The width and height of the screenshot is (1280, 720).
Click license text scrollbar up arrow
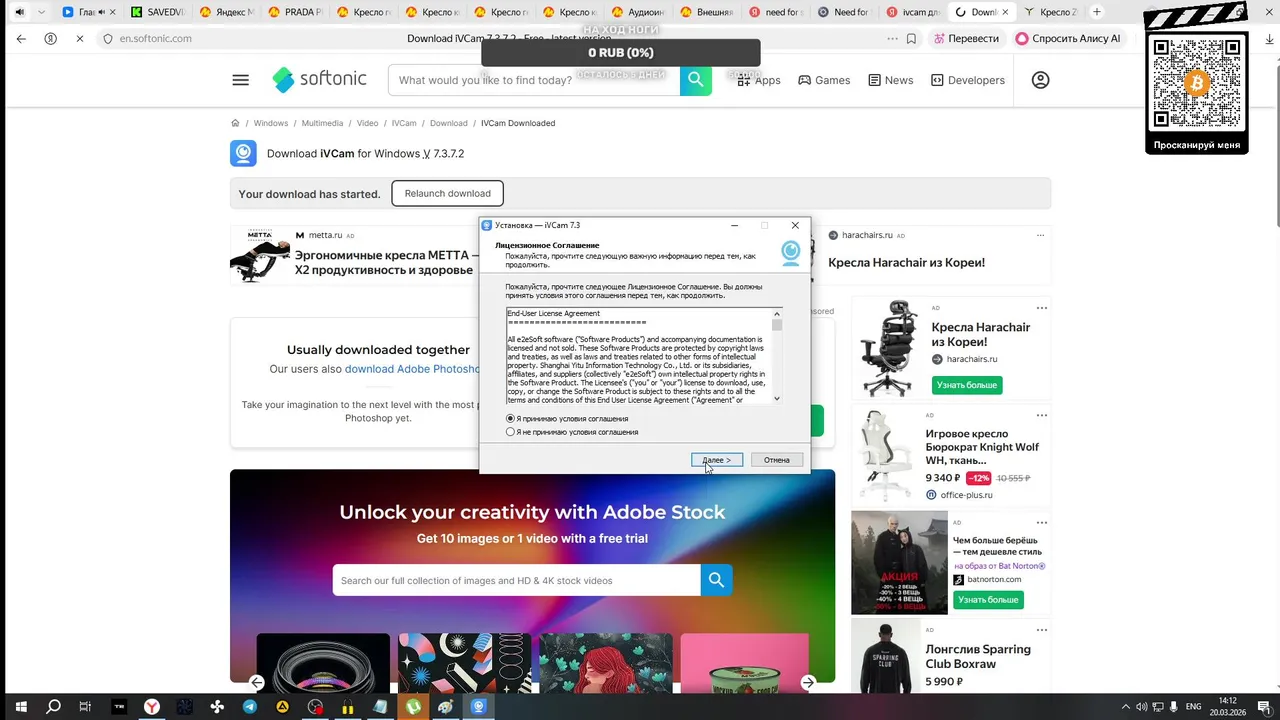tap(777, 314)
